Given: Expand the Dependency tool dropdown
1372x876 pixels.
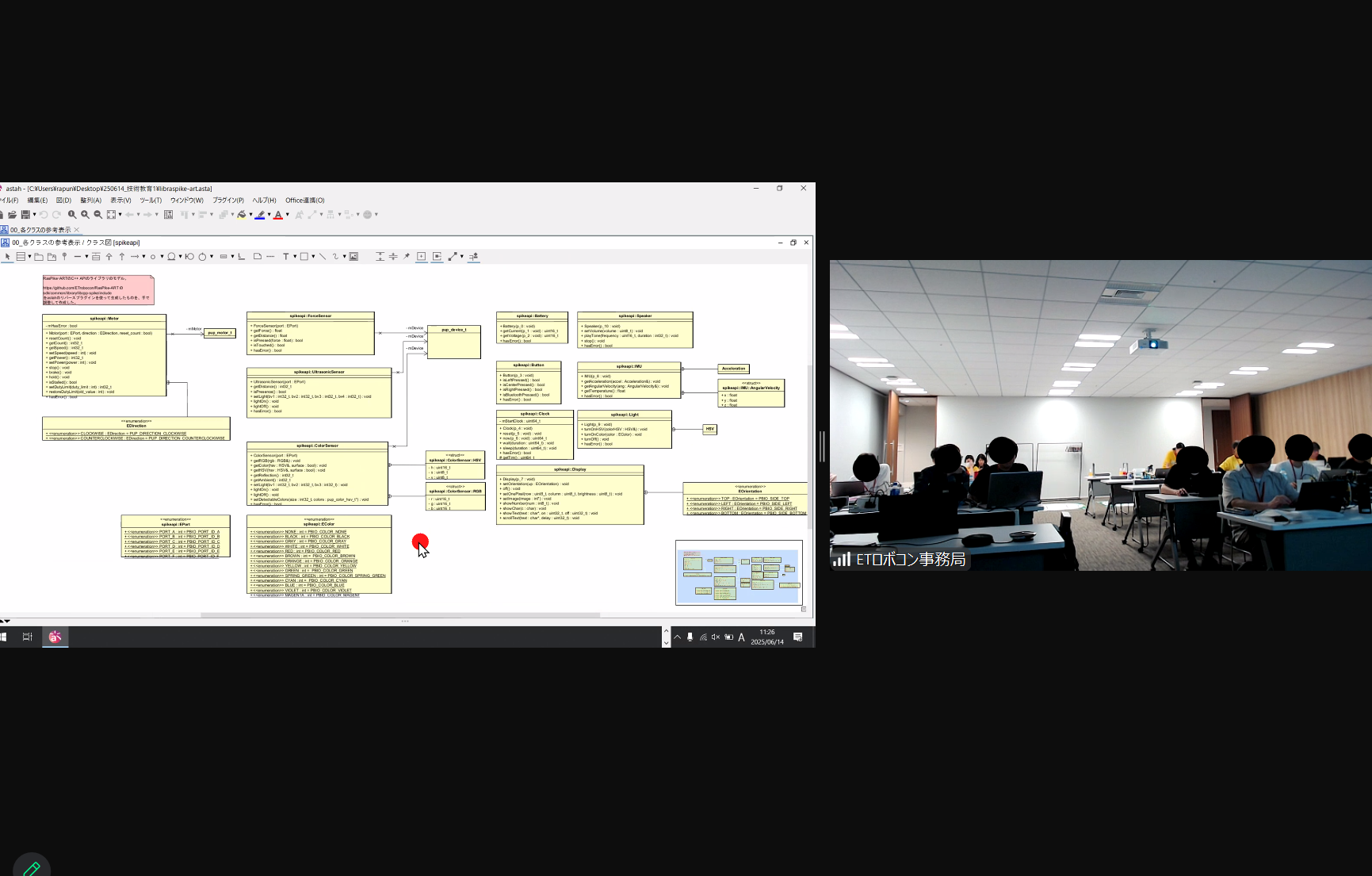Looking at the screenshot, I should (143, 256).
